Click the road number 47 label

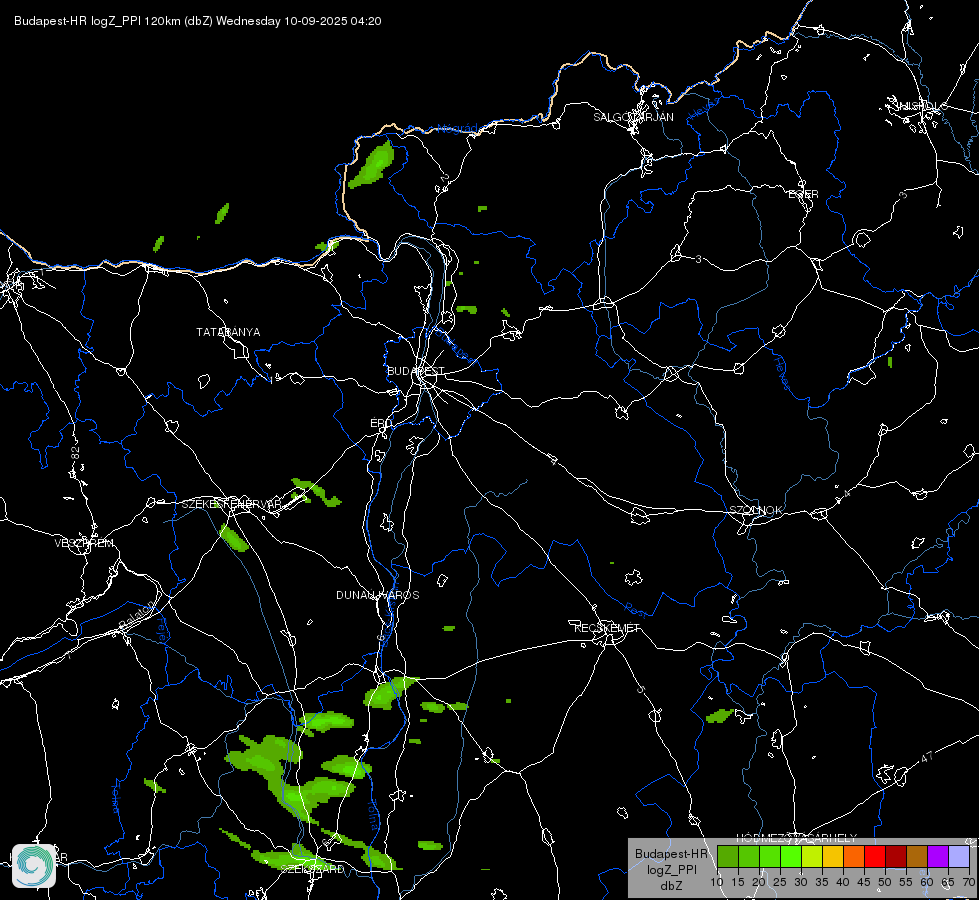click(x=927, y=757)
